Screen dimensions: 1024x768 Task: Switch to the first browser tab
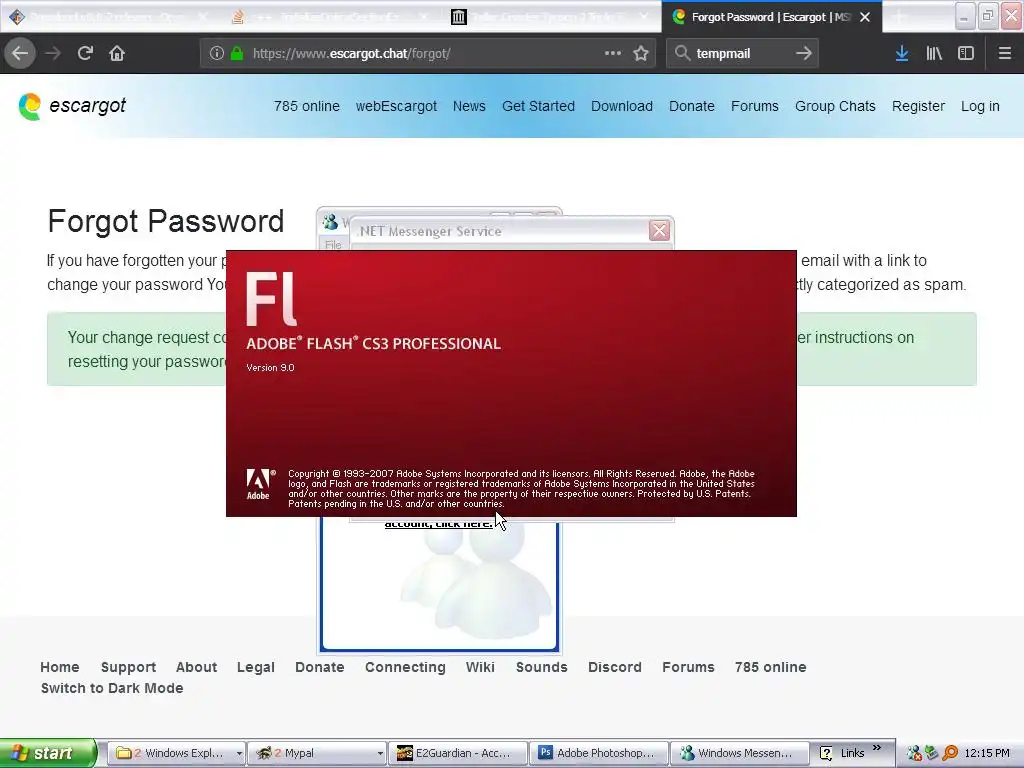point(110,17)
